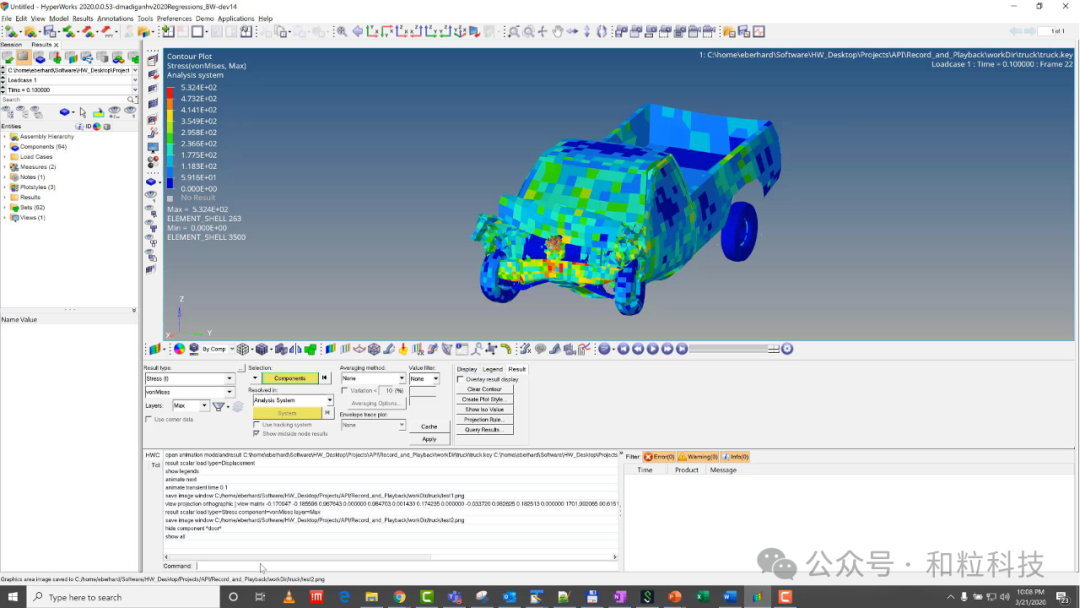Click the color wheel icon in results toolbar

(x=180, y=349)
